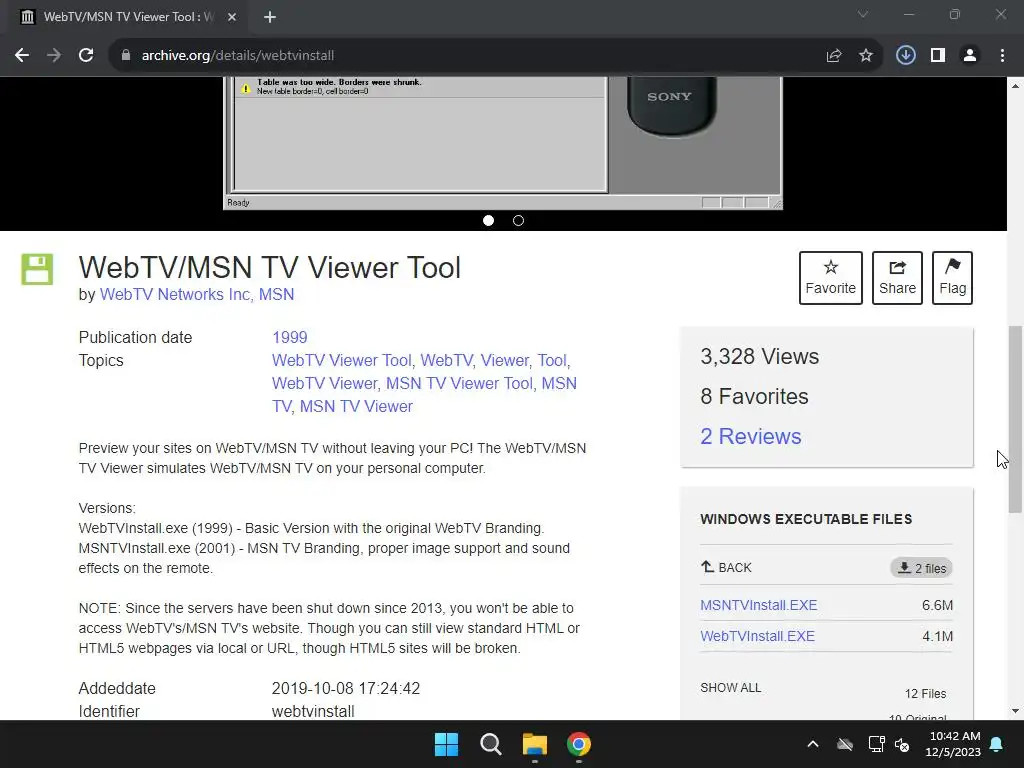Viewport: 1024px width, 768px height.
Task: Toggle the Chrome side panel
Action: point(938,56)
